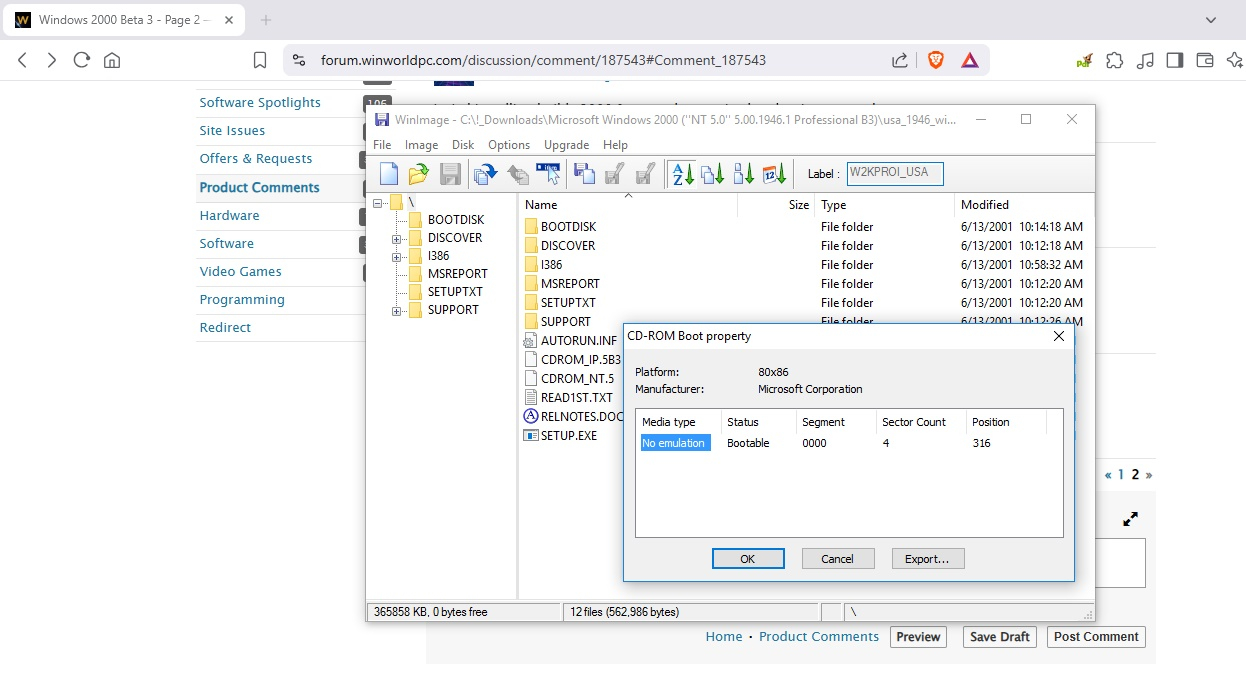Click the Post Comment button

(1096, 637)
